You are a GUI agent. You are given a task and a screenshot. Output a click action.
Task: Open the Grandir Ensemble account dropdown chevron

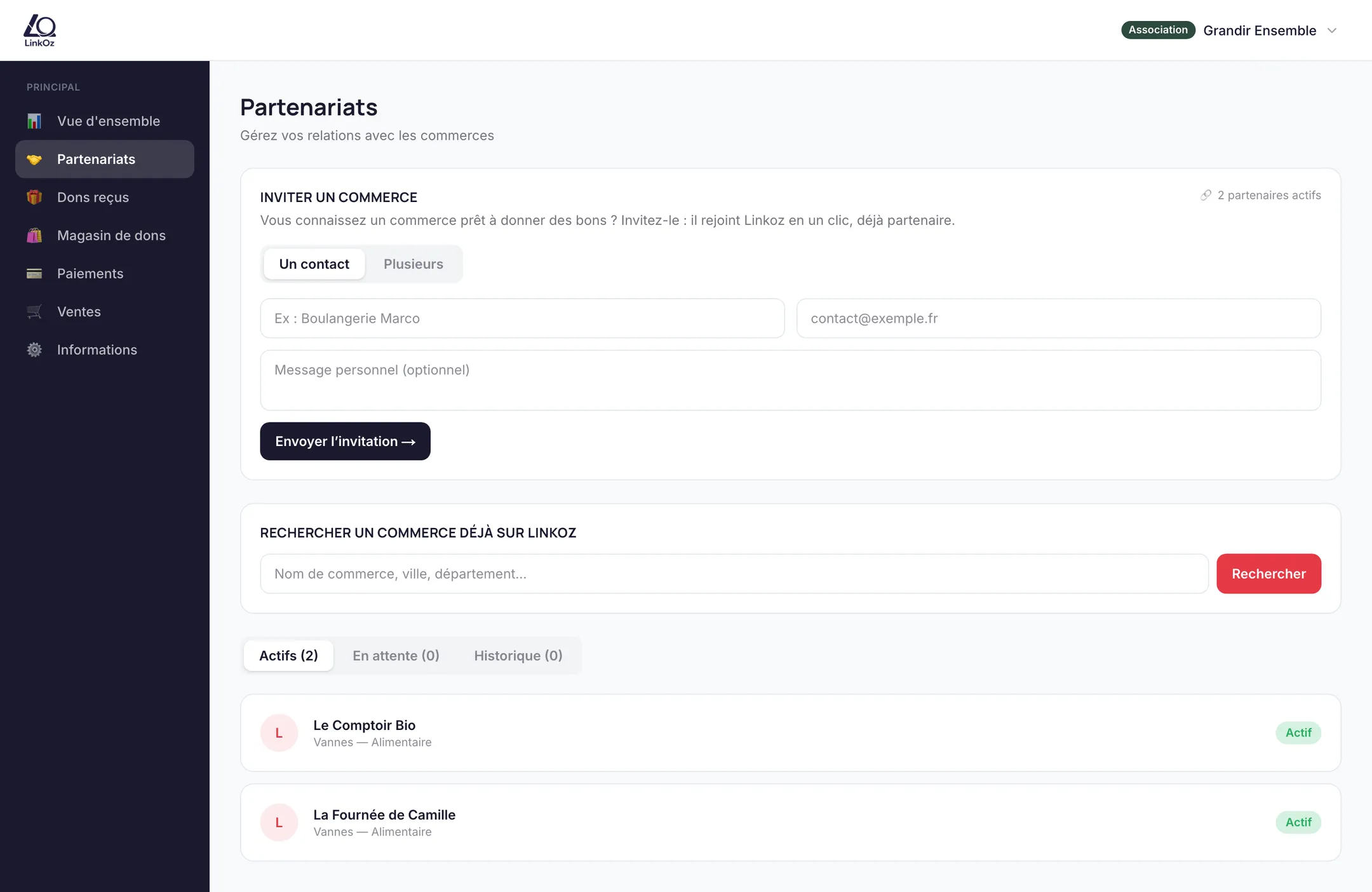[1332, 30]
